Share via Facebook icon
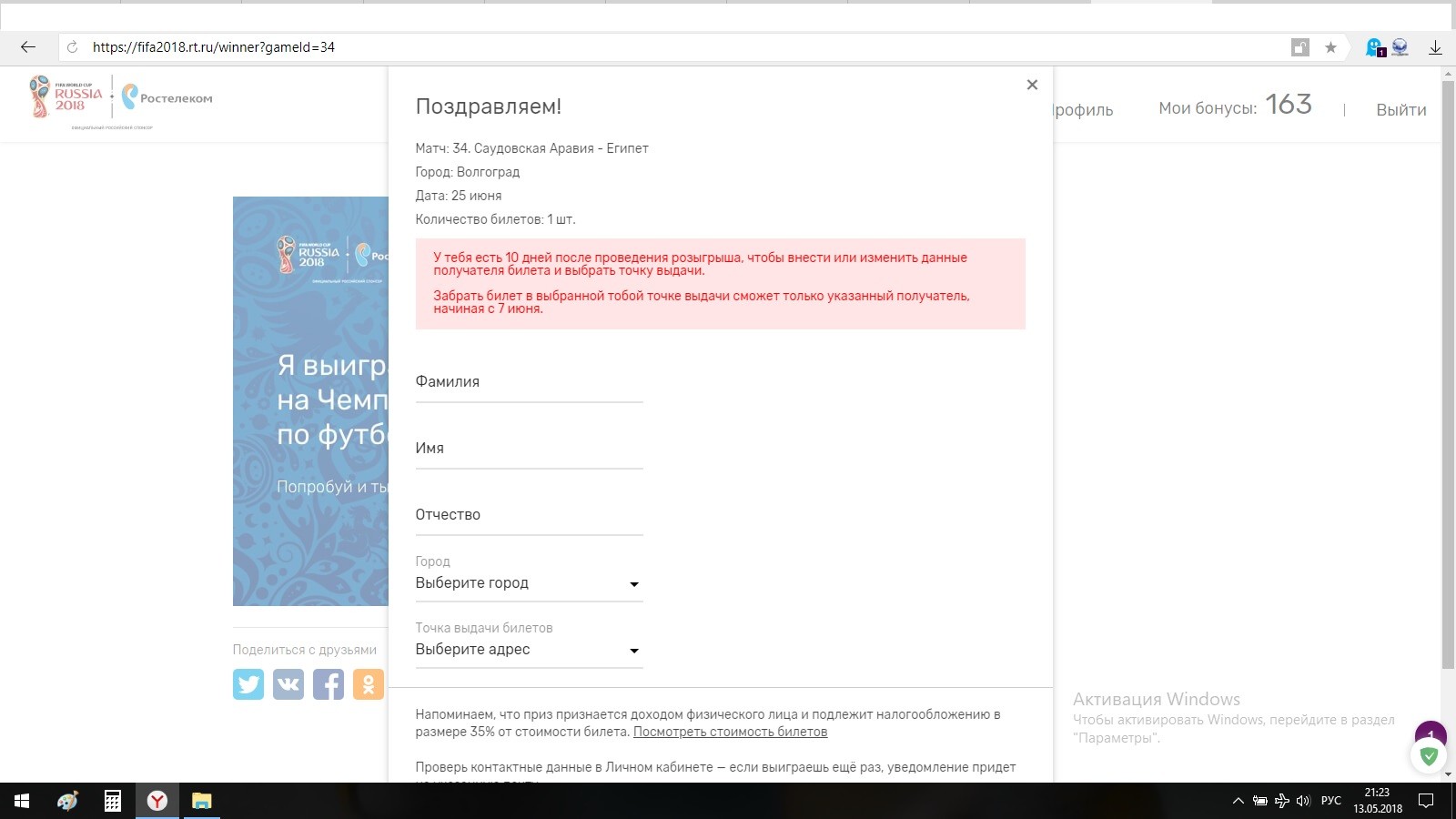 tap(329, 684)
